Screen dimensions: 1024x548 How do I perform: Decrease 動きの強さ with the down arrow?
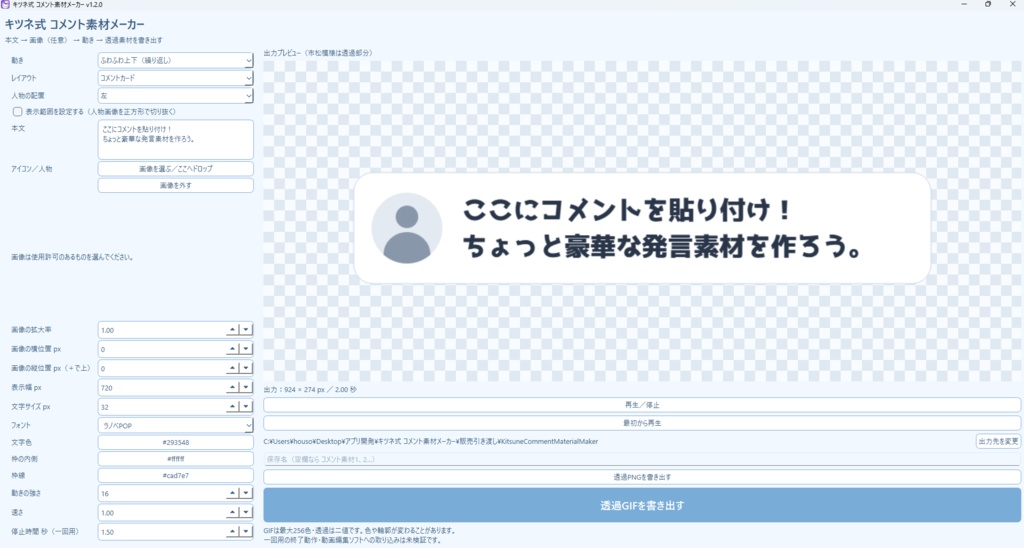[246, 493]
